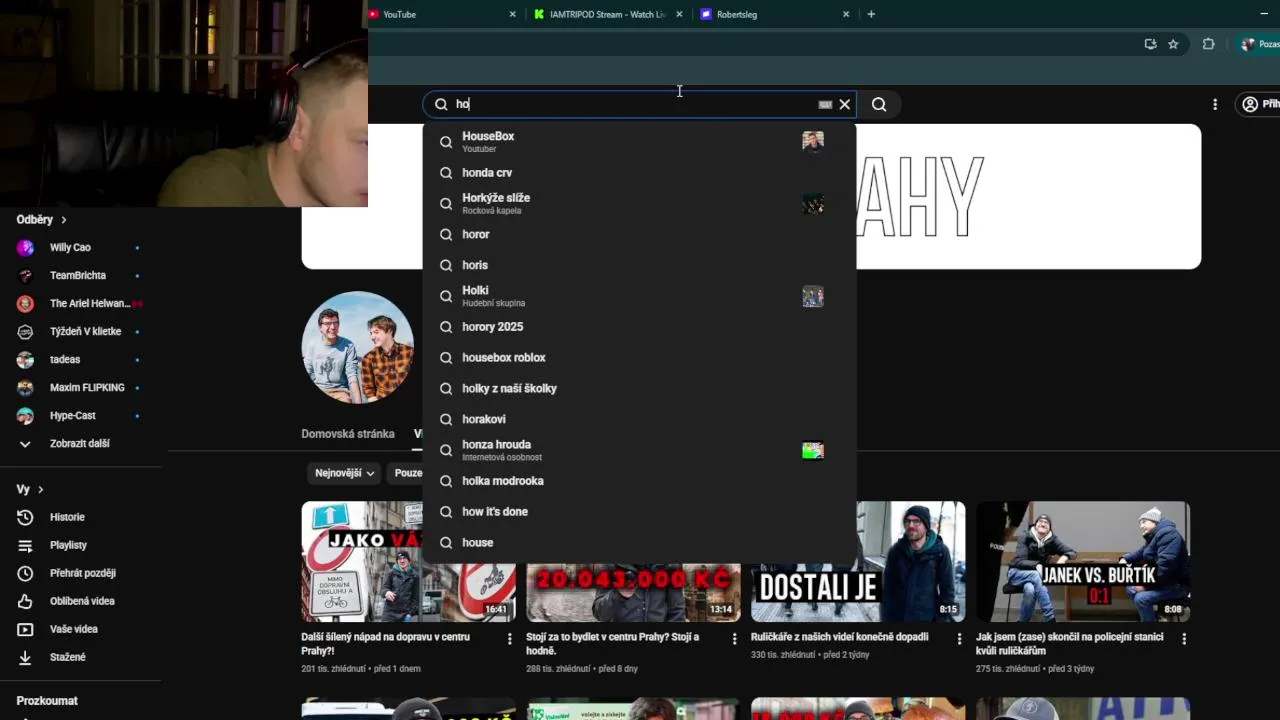Select the Holki suggestion
Viewport: 1280px width, 720px height.
(x=639, y=296)
